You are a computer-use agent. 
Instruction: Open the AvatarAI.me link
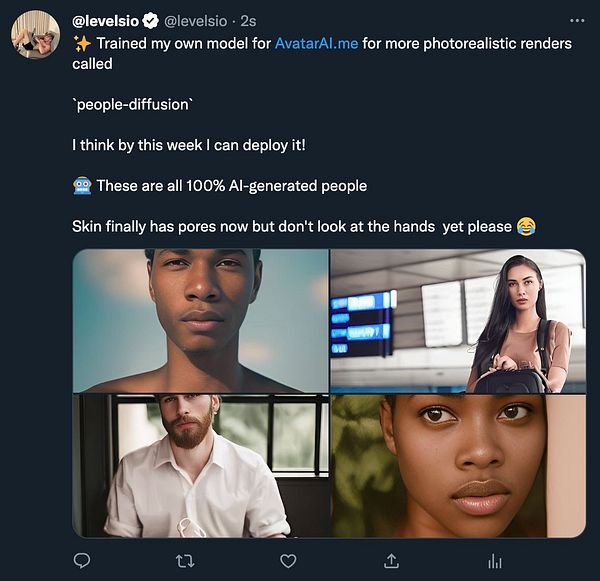316,44
